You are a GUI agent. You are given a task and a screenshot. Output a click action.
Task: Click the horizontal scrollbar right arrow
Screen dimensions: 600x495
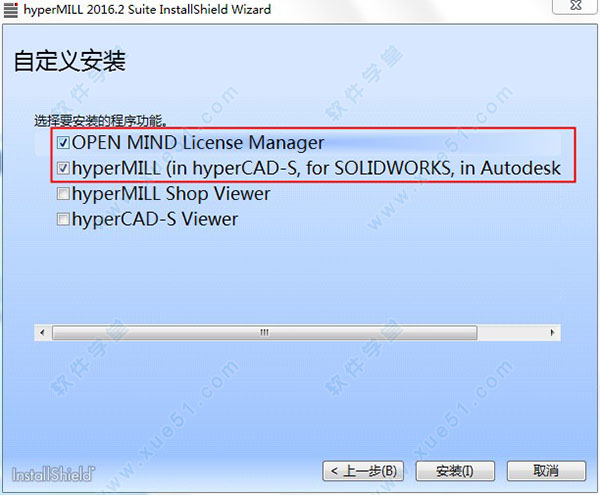click(x=552, y=332)
